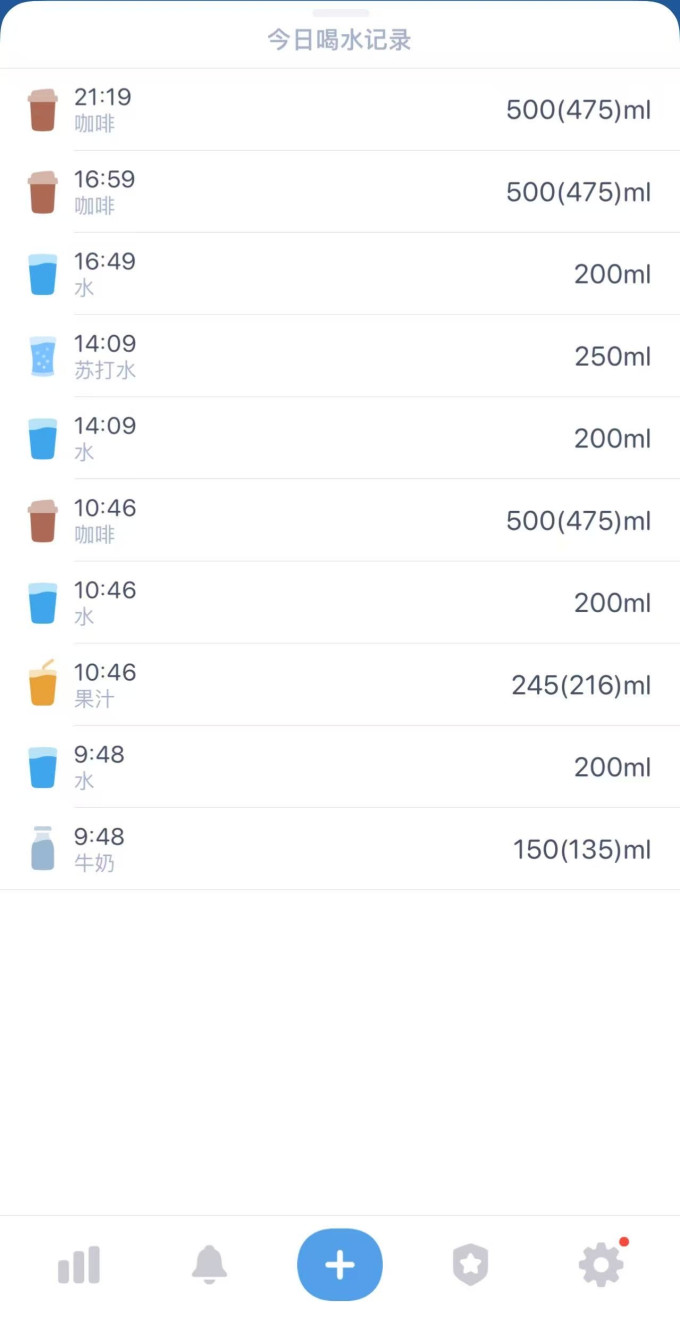This screenshot has height=1317, width=680.
Task: Tap the 500(475)ml amount at 10:46
Action: (578, 521)
